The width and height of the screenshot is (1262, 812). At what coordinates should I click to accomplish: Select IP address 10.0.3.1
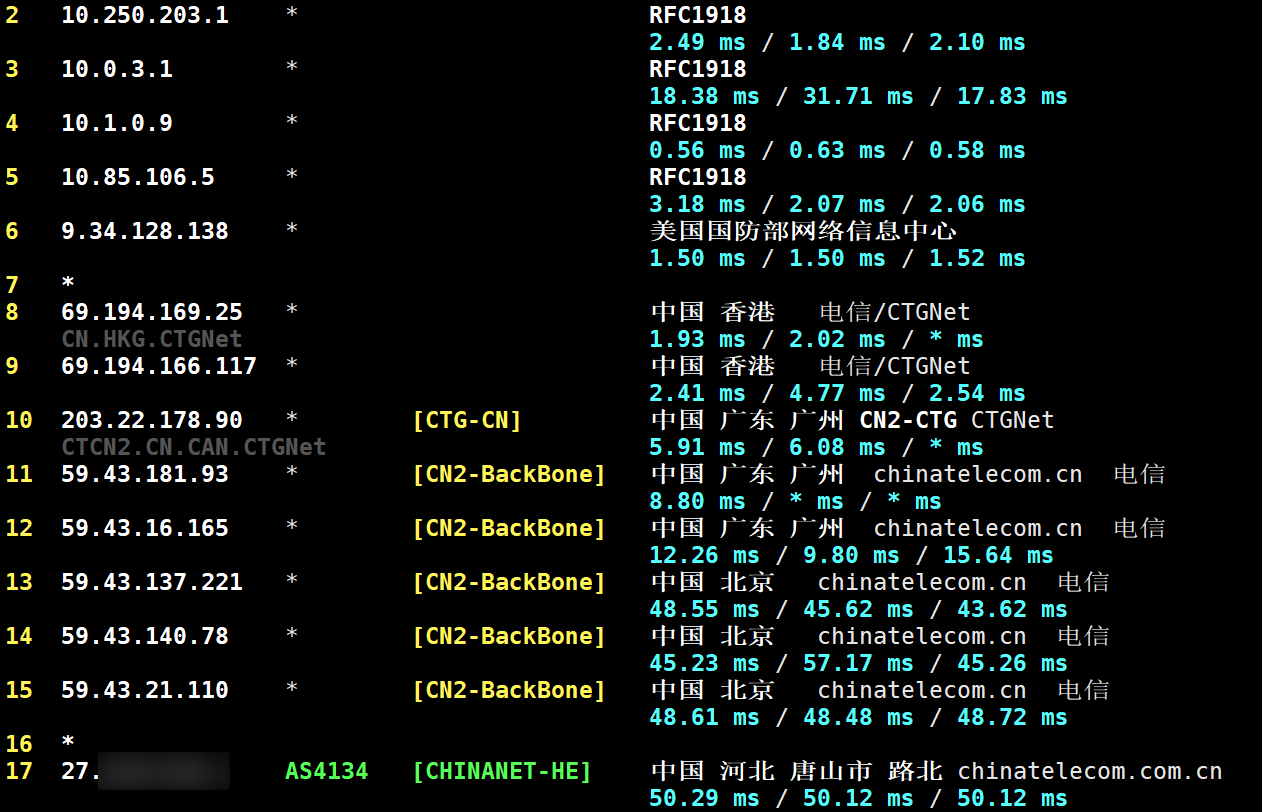[x=117, y=69]
